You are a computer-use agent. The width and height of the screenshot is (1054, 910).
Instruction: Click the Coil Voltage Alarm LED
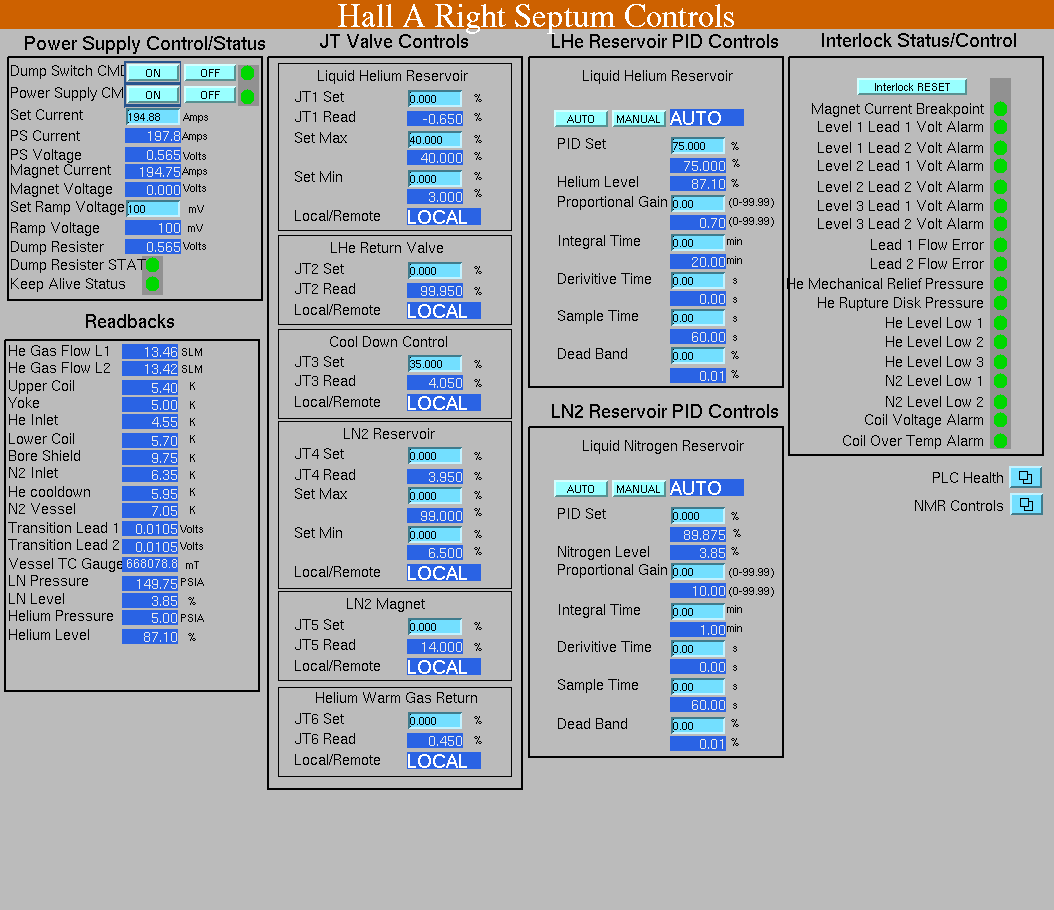tap(1000, 420)
